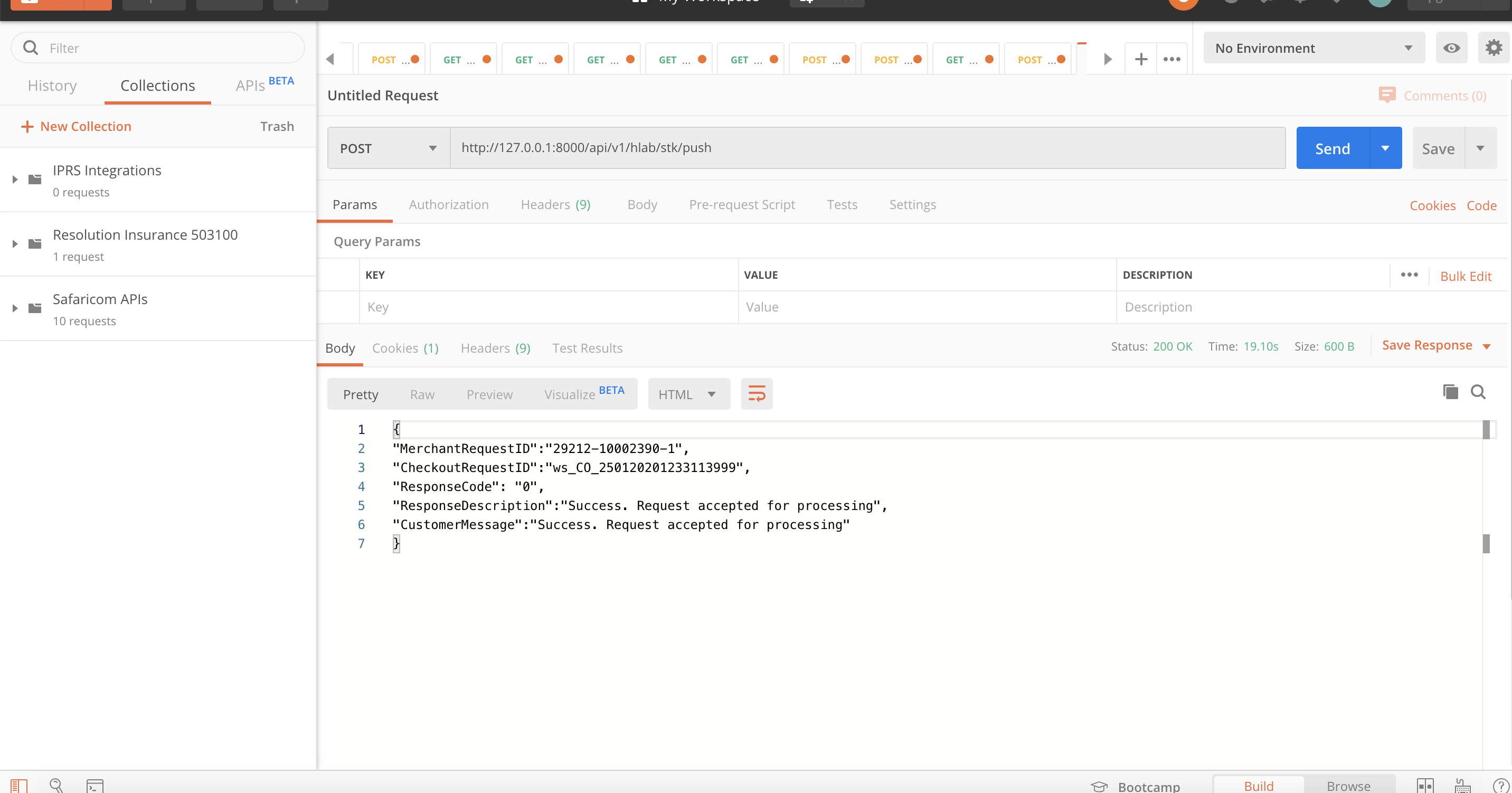Toggle sidebar icon in status bar
Screen dimensions: 1512x793
[19, 786]
